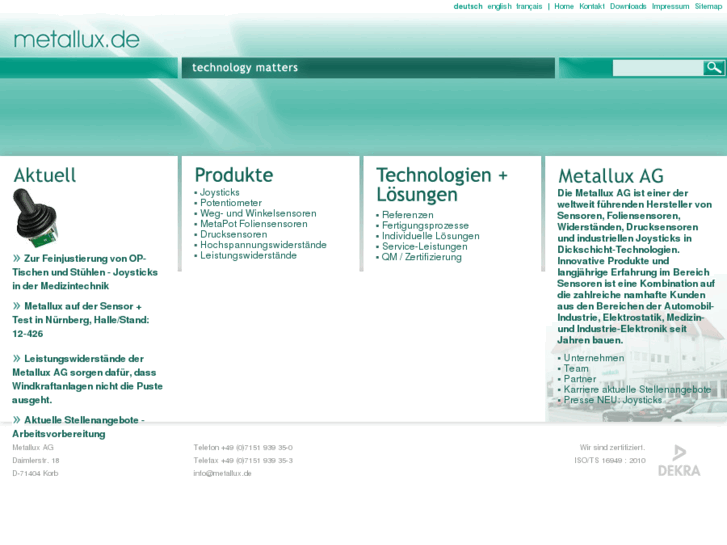Go to the Kontakt page

(x=592, y=6)
